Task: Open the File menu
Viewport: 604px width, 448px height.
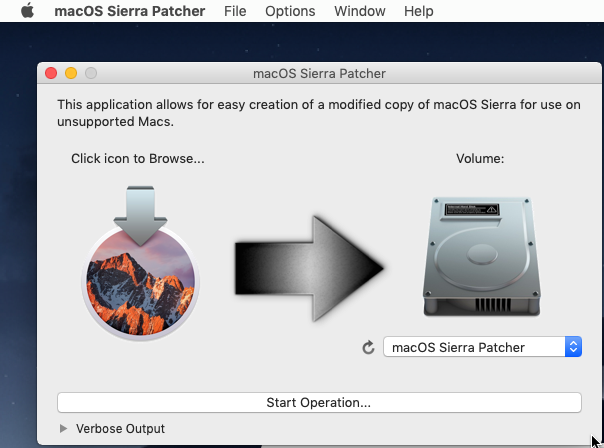Action: [235, 11]
